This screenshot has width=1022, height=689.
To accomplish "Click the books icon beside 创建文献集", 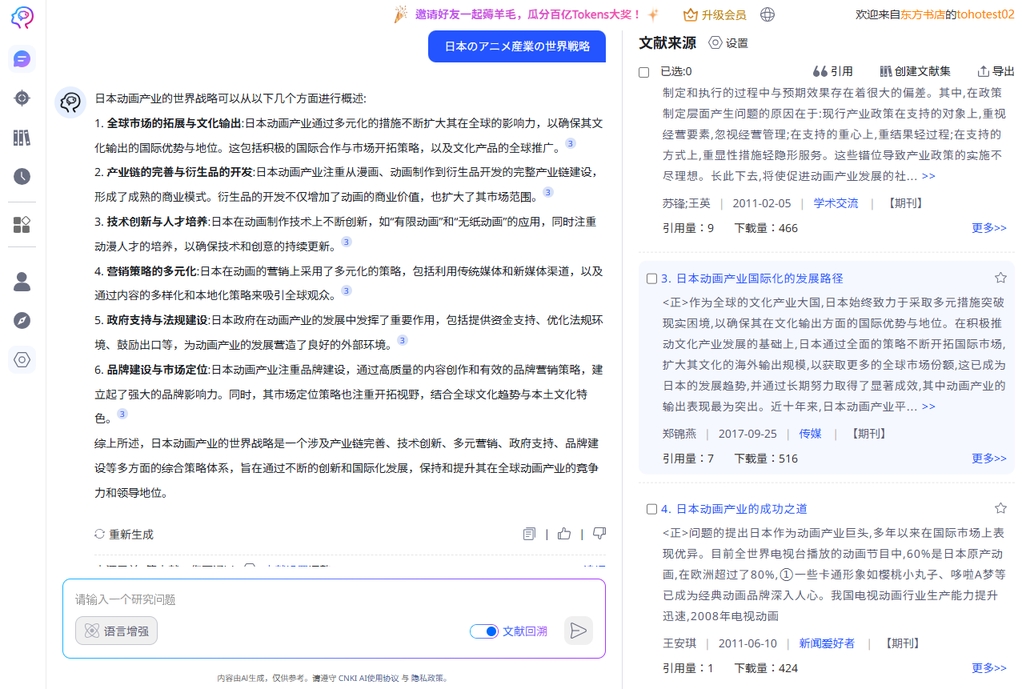I will coord(886,71).
